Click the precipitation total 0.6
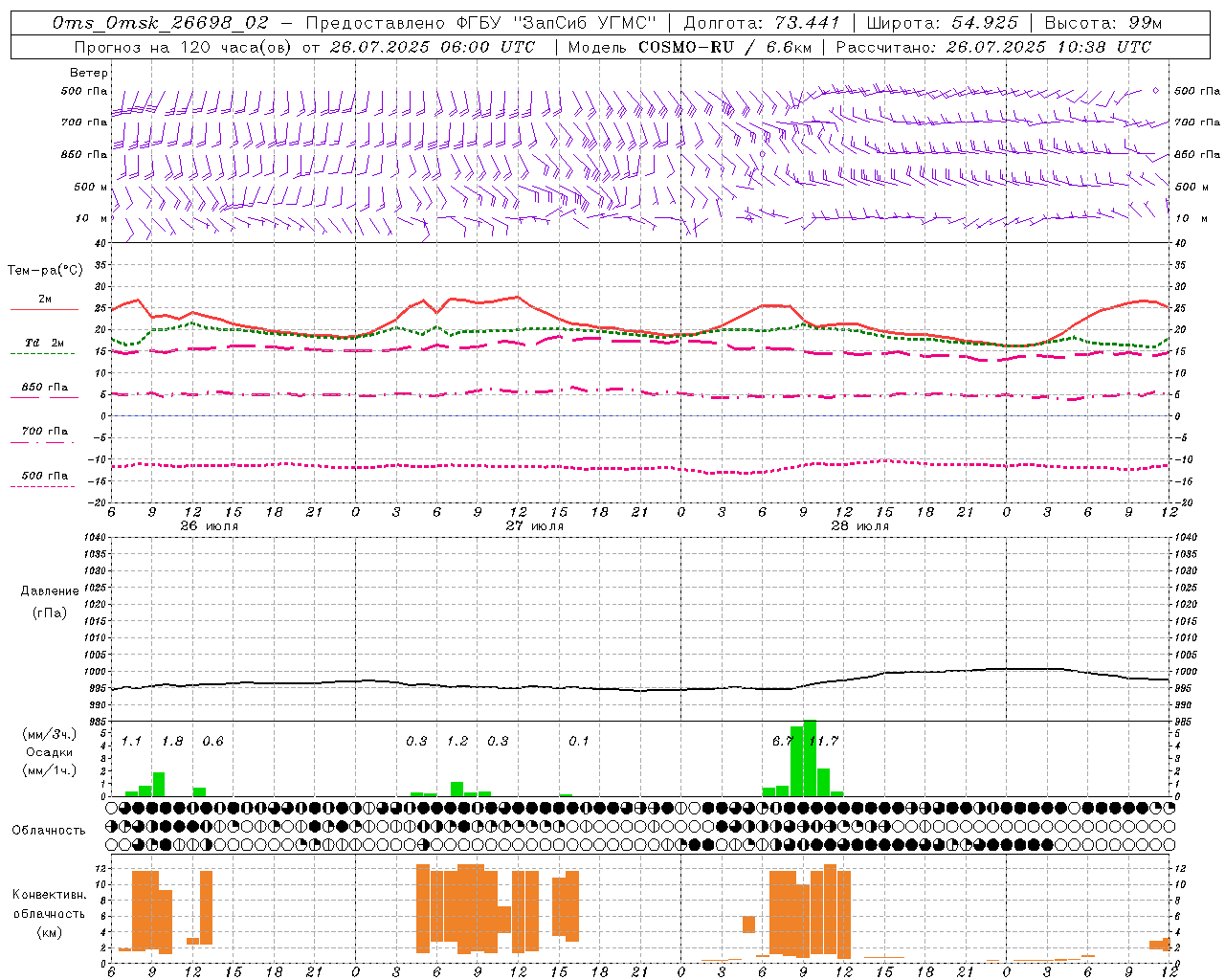This screenshot has width=1225, height=980. [x=212, y=742]
